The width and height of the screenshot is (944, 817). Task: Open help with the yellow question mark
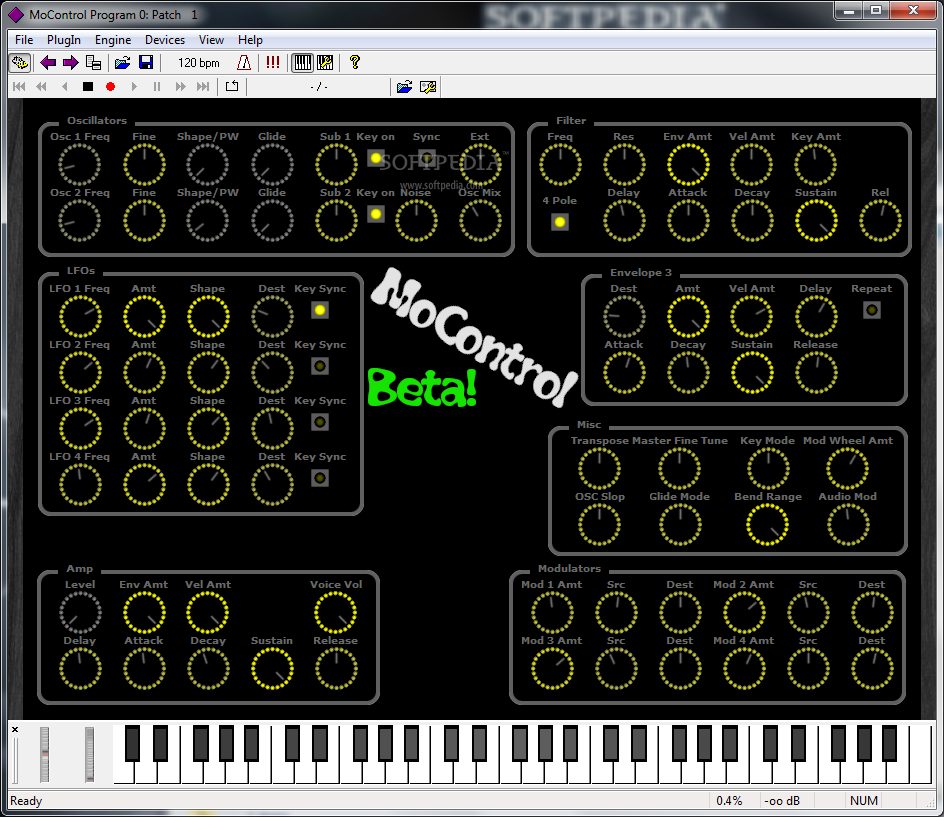point(355,63)
